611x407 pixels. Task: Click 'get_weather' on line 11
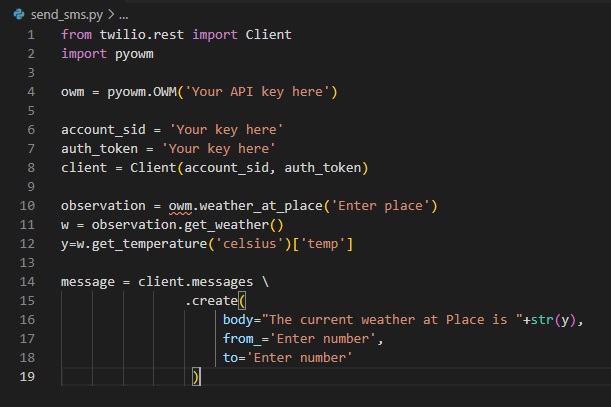click(226, 225)
